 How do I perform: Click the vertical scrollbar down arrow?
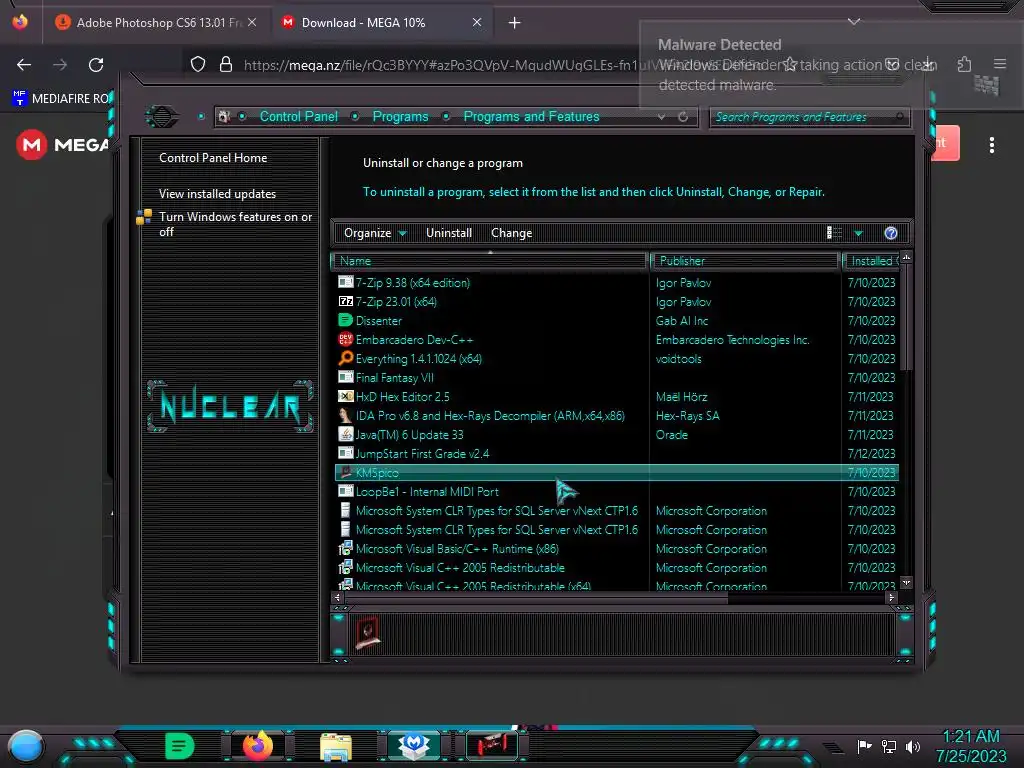(906, 582)
